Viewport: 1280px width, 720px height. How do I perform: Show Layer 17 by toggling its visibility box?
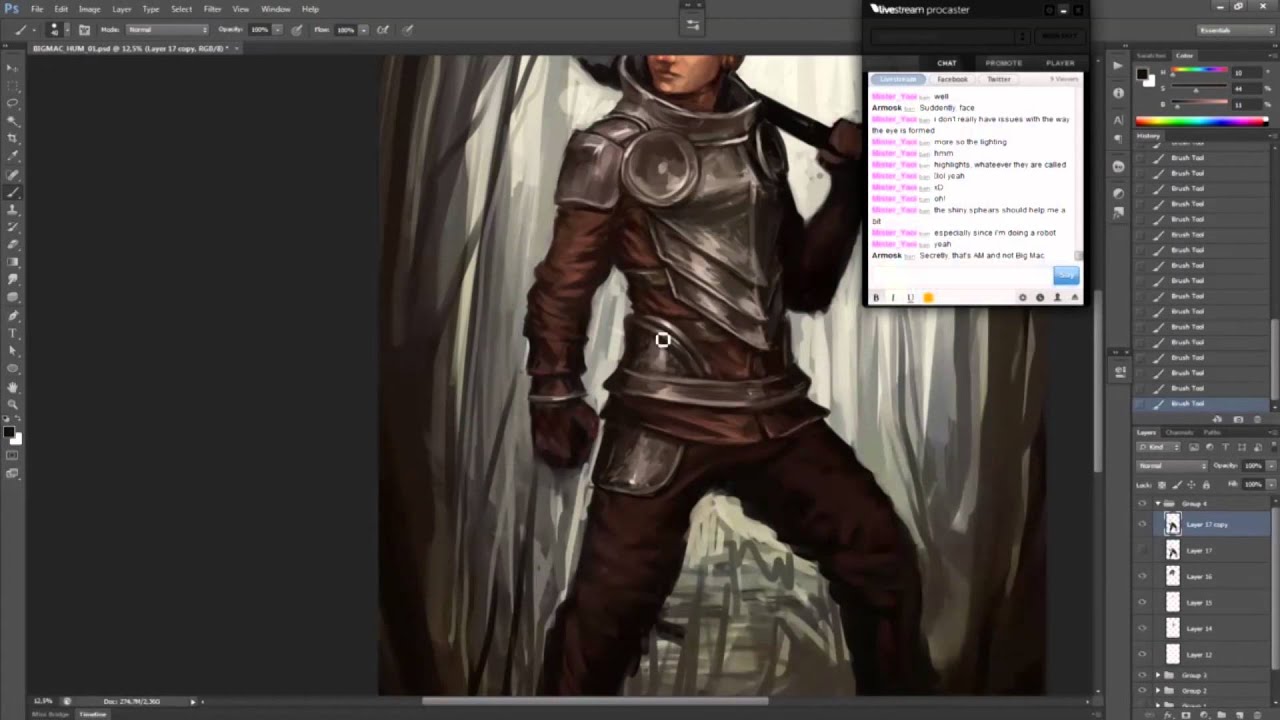[x=1142, y=550]
